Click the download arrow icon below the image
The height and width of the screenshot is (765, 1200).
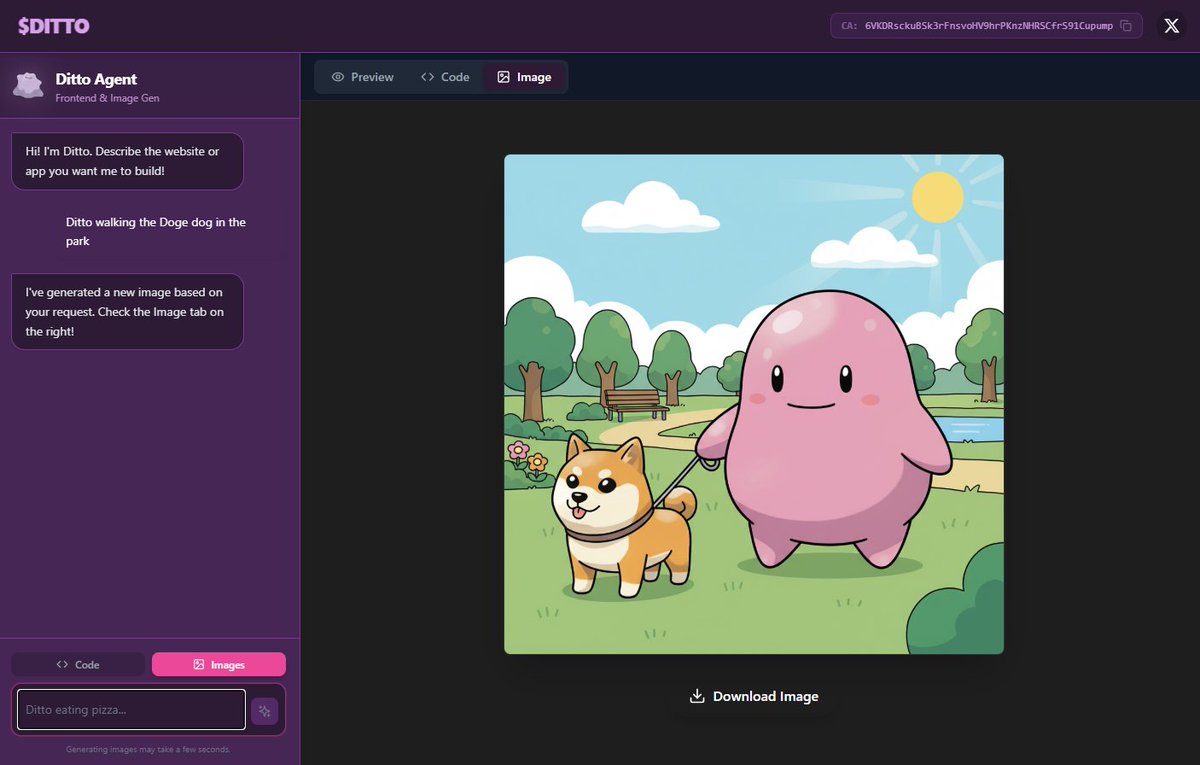[696, 696]
